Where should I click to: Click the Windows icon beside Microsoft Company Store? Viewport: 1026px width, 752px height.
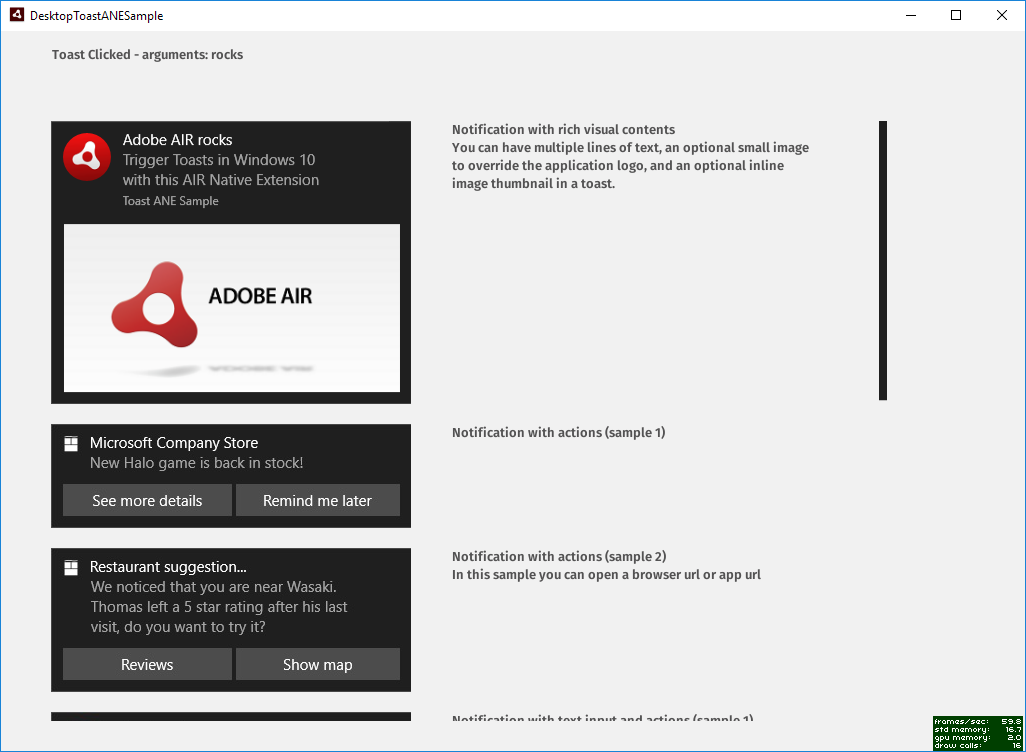click(x=71, y=444)
